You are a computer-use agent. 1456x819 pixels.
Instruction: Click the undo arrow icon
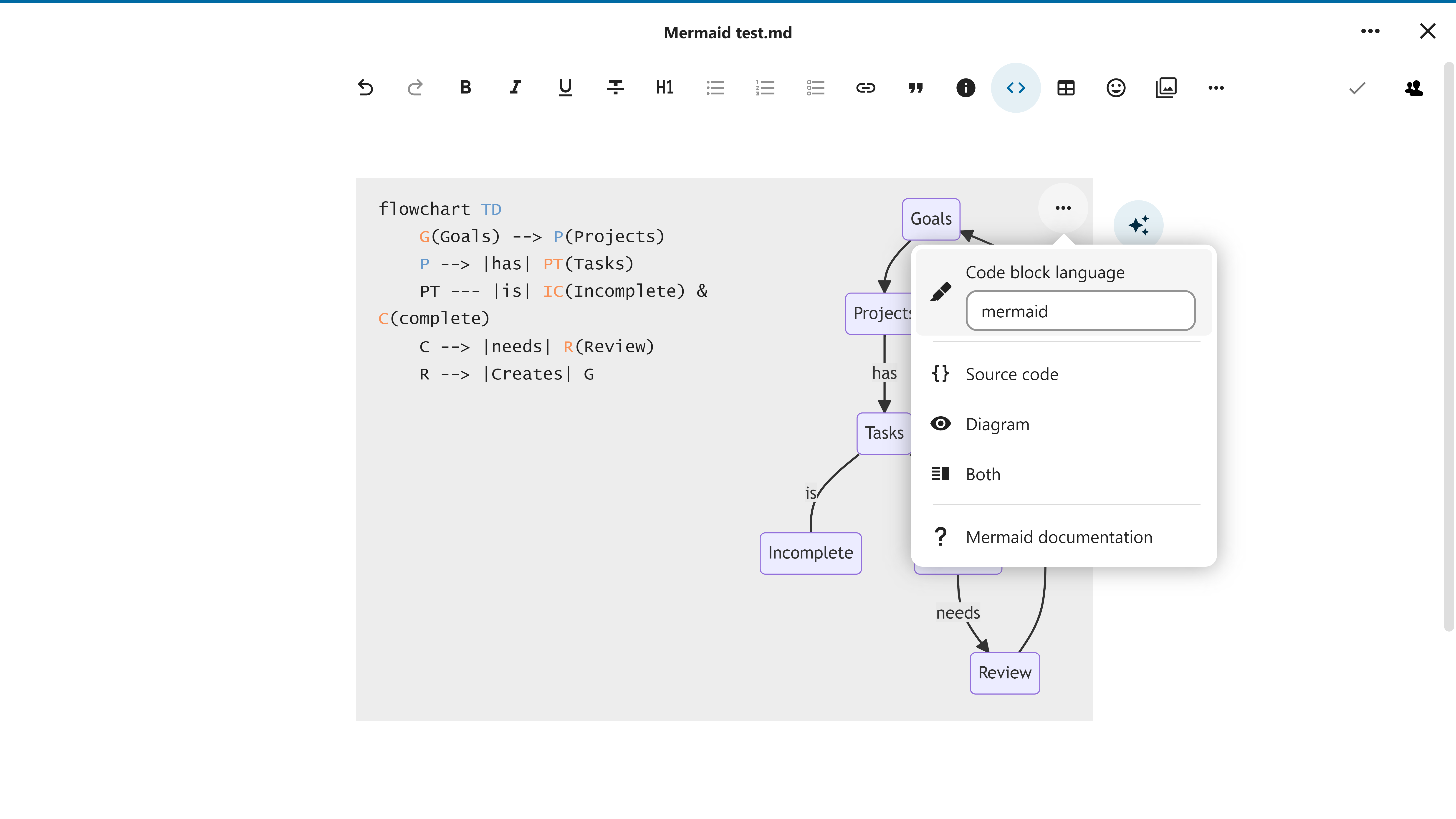pos(365,88)
